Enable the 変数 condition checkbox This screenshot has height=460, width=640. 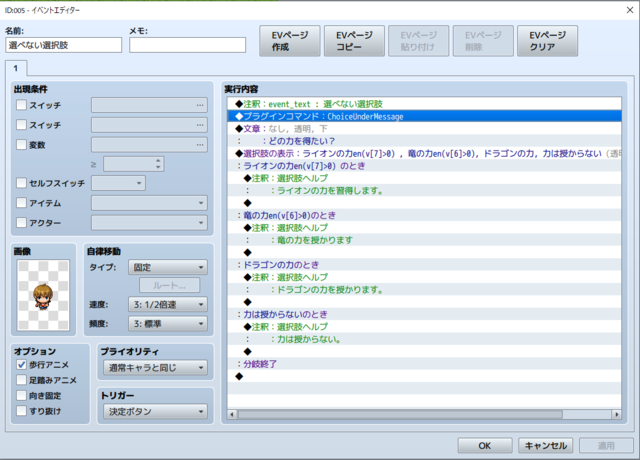21,144
